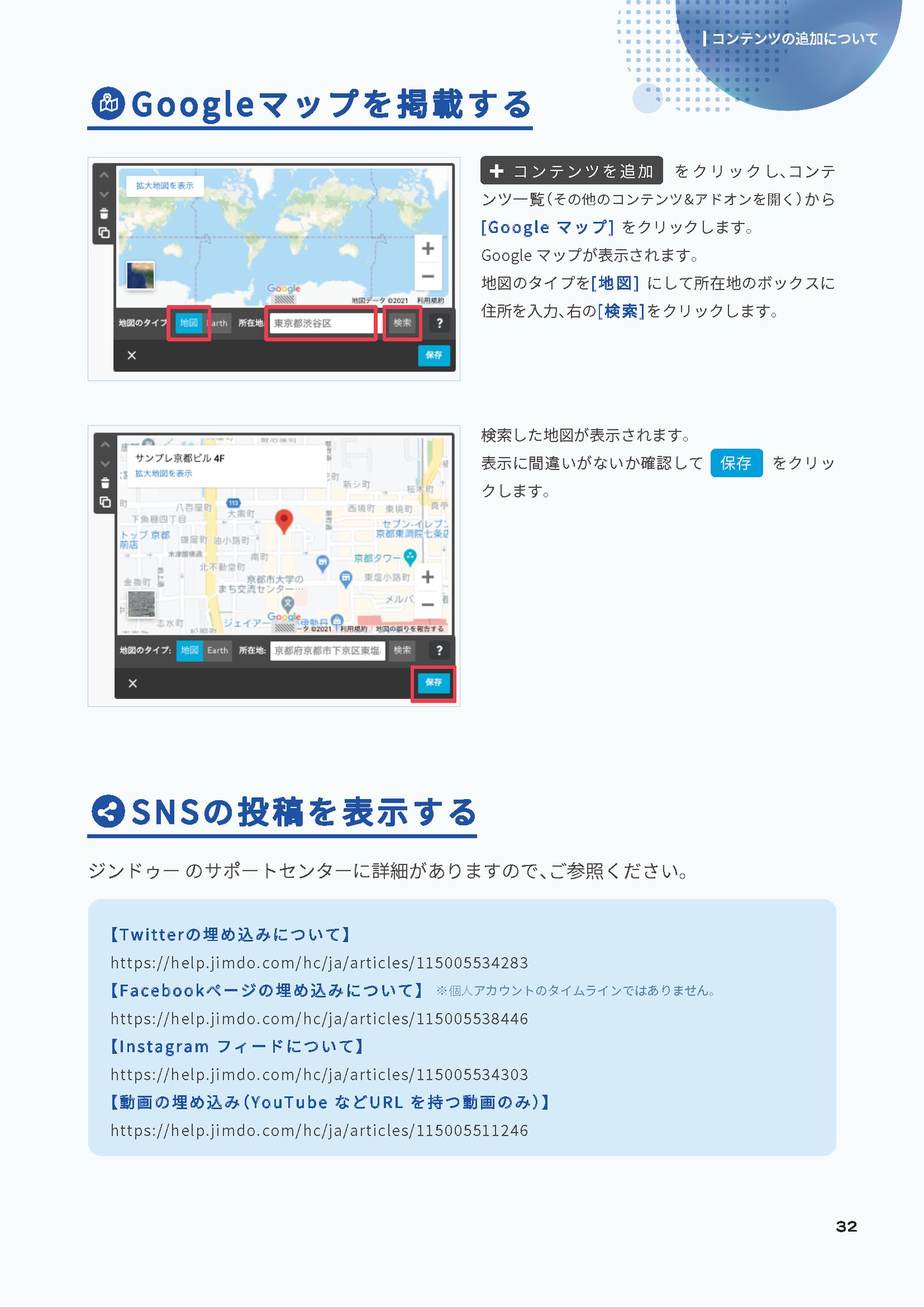Click 保存 in the world map editor

point(434,355)
